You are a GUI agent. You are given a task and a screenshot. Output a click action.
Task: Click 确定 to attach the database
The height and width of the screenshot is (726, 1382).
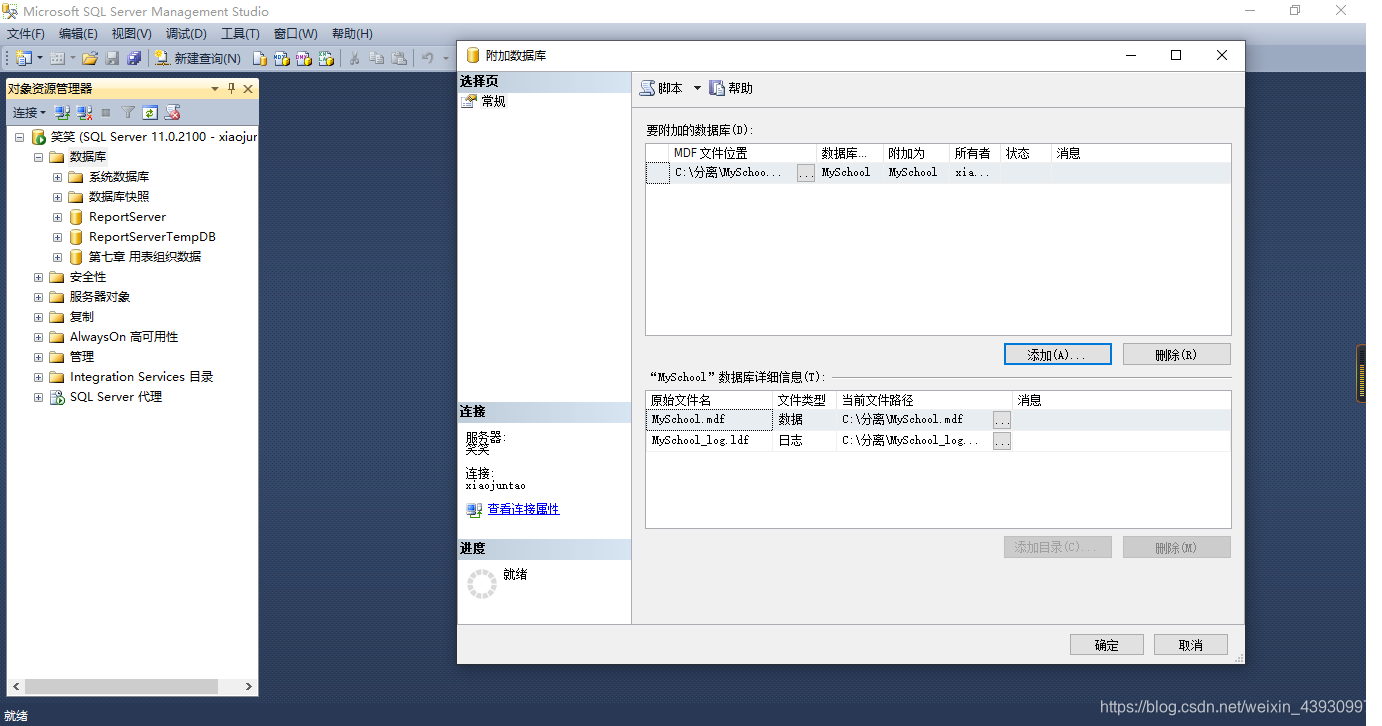pos(1107,645)
